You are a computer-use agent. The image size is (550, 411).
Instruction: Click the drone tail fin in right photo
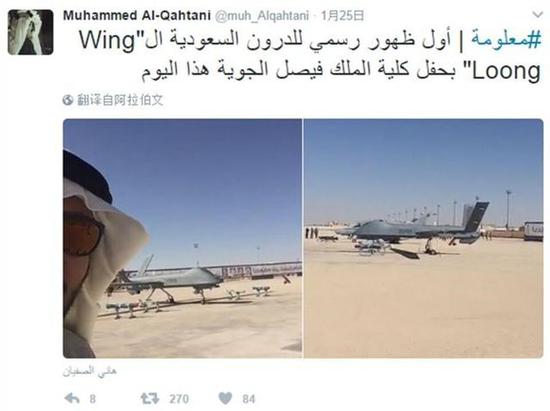pos(475,217)
